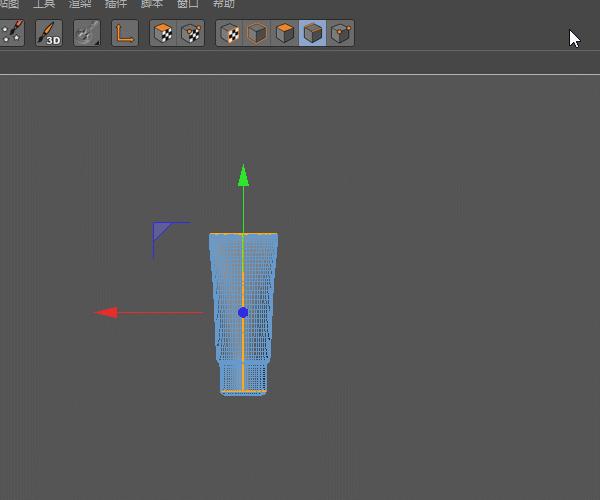Click the blue center dot of gizmo
The width and height of the screenshot is (600, 500).
(243, 312)
